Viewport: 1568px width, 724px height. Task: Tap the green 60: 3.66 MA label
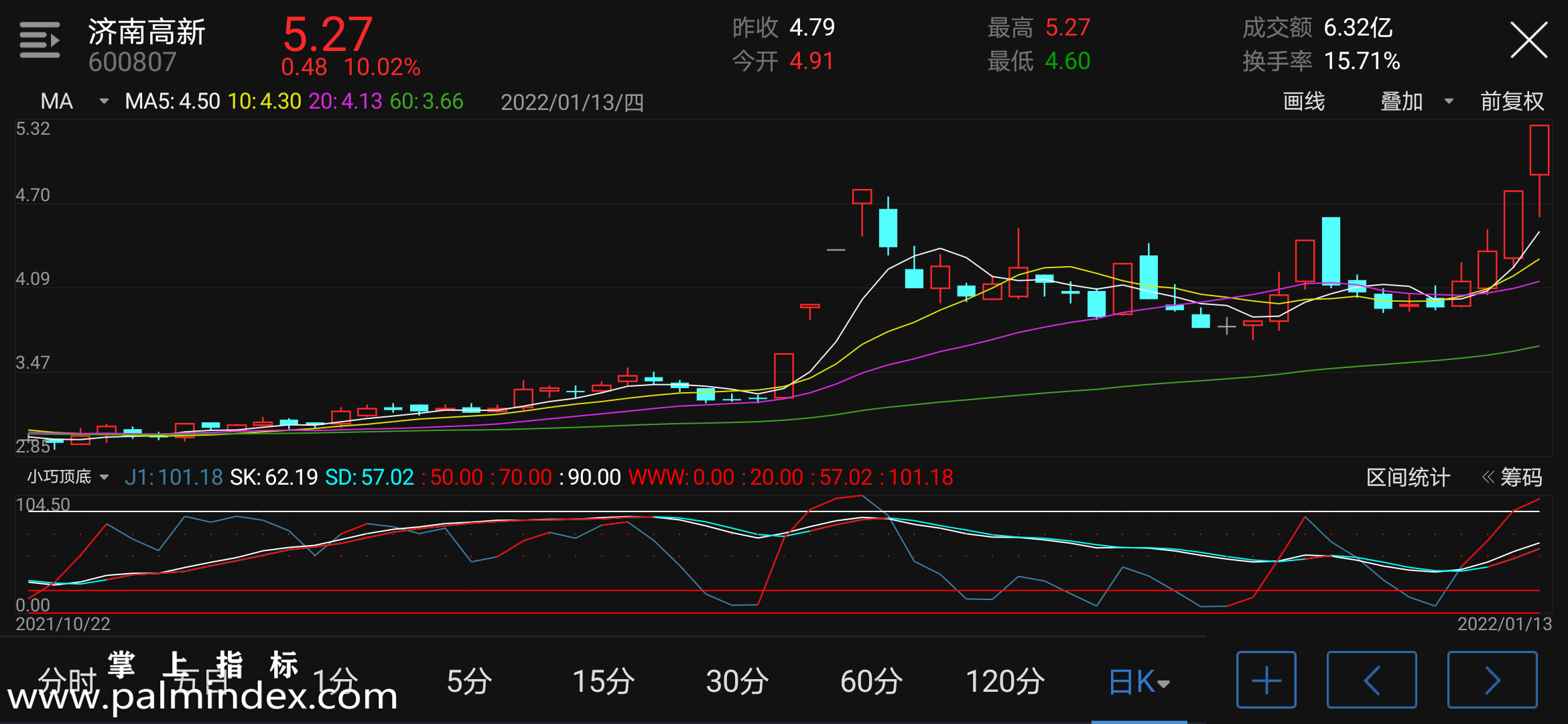426,101
